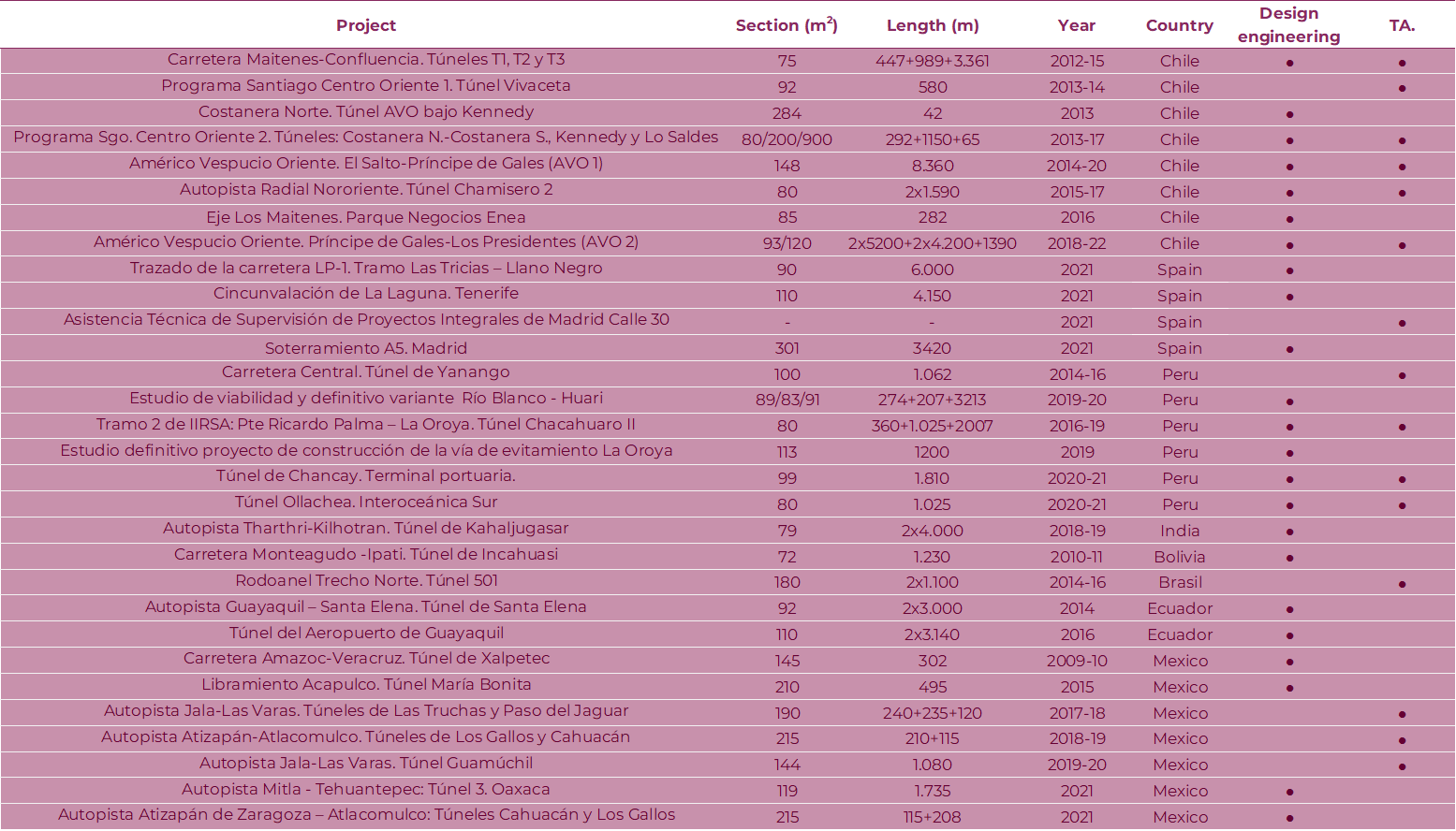Click the 301 section value cell

[787, 348]
